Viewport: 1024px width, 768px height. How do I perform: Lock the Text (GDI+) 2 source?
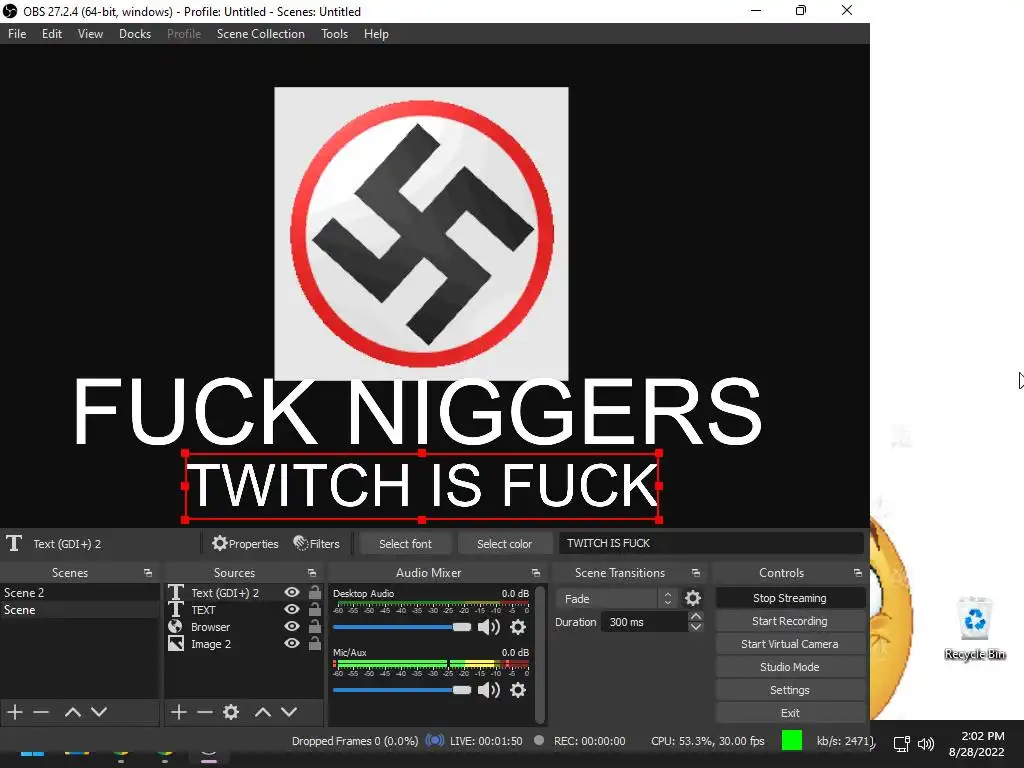tap(315, 592)
